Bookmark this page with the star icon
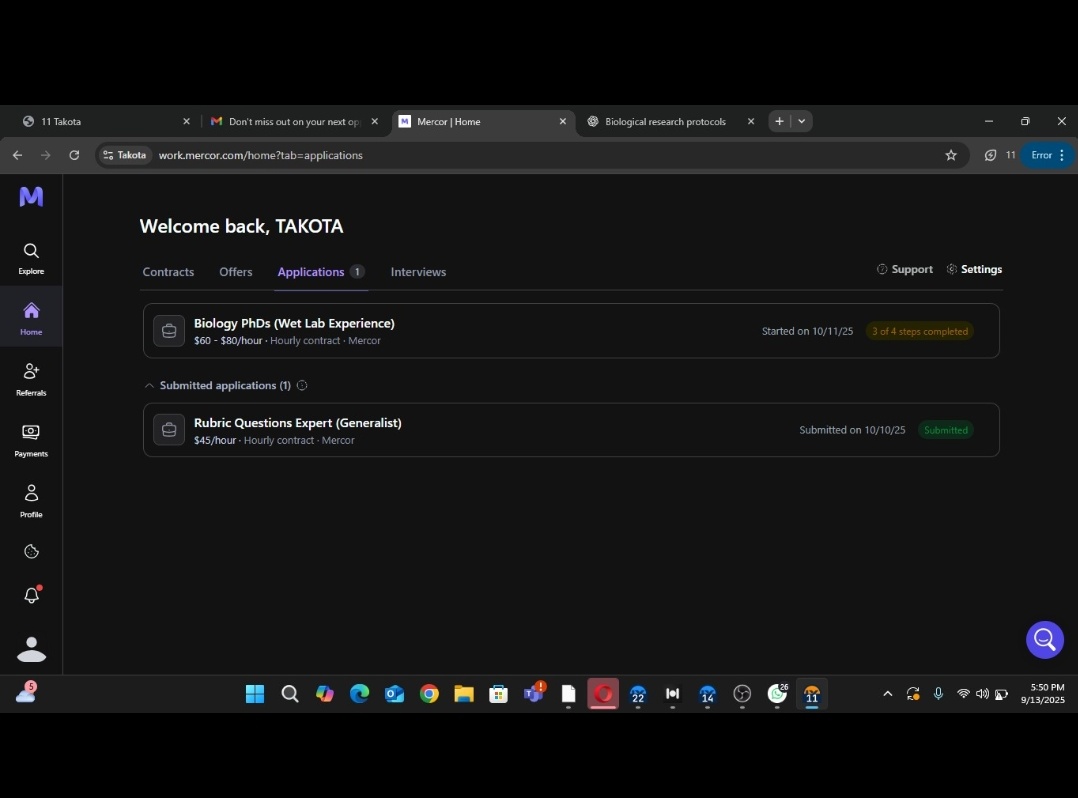This screenshot has height=798, width=1078. pyautogui.click(x=951, y=155)
